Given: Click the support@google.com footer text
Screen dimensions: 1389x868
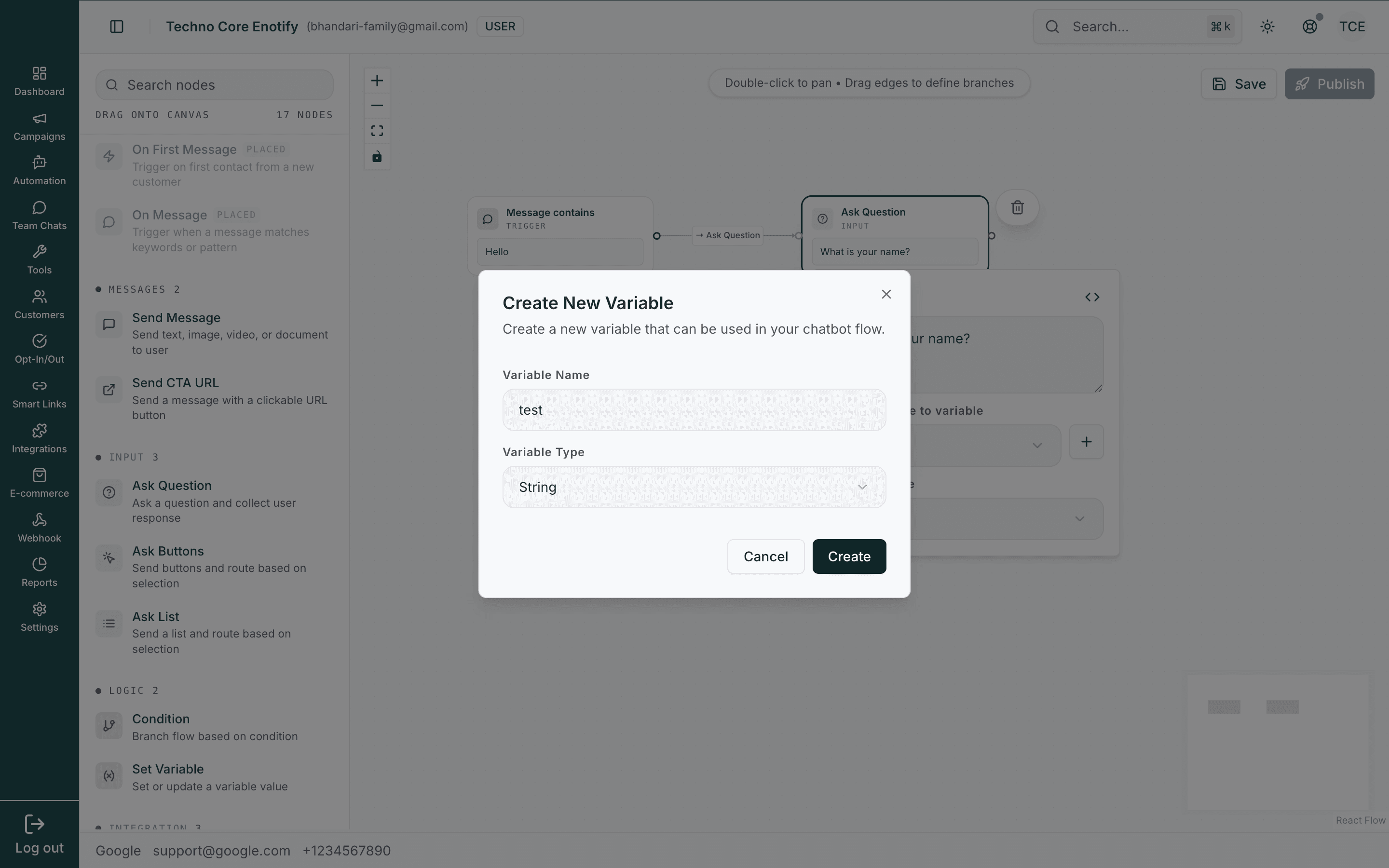Looking at the screenshot, I should tap(221, 851).
